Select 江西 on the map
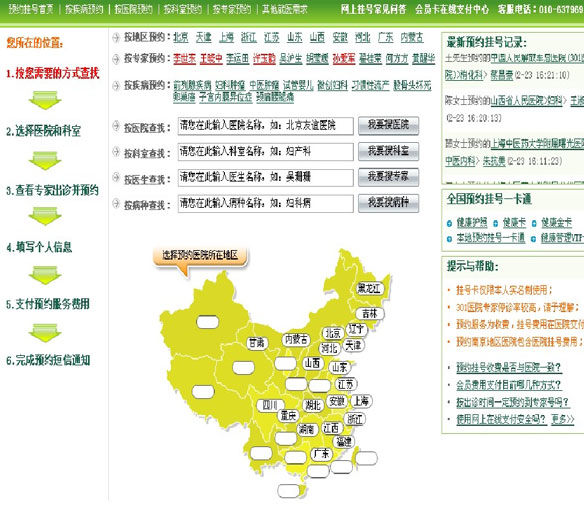 (331, 428)
